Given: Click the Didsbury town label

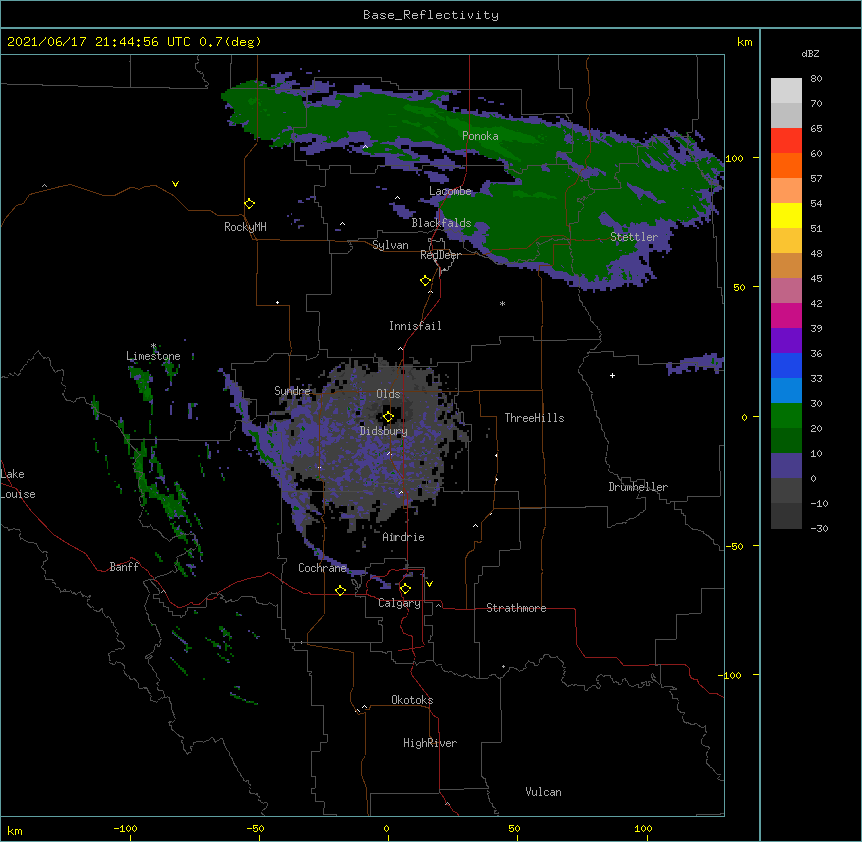Looking at the screenshot, I should tap(383, 431).
